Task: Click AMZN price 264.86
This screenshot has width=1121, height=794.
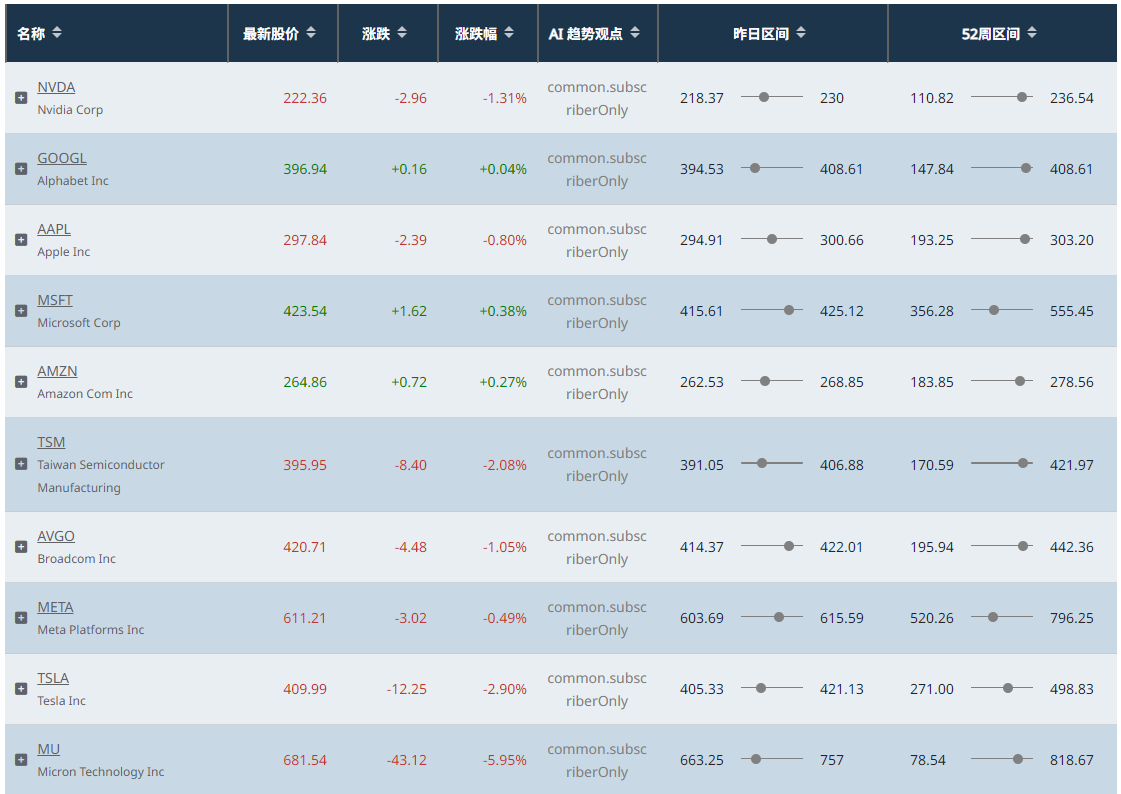Action: click(x=305, y=382)
